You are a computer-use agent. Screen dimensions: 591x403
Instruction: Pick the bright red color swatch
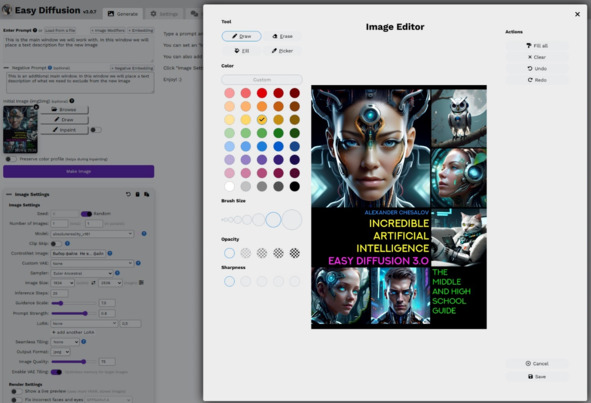click(x=262, y=93)
